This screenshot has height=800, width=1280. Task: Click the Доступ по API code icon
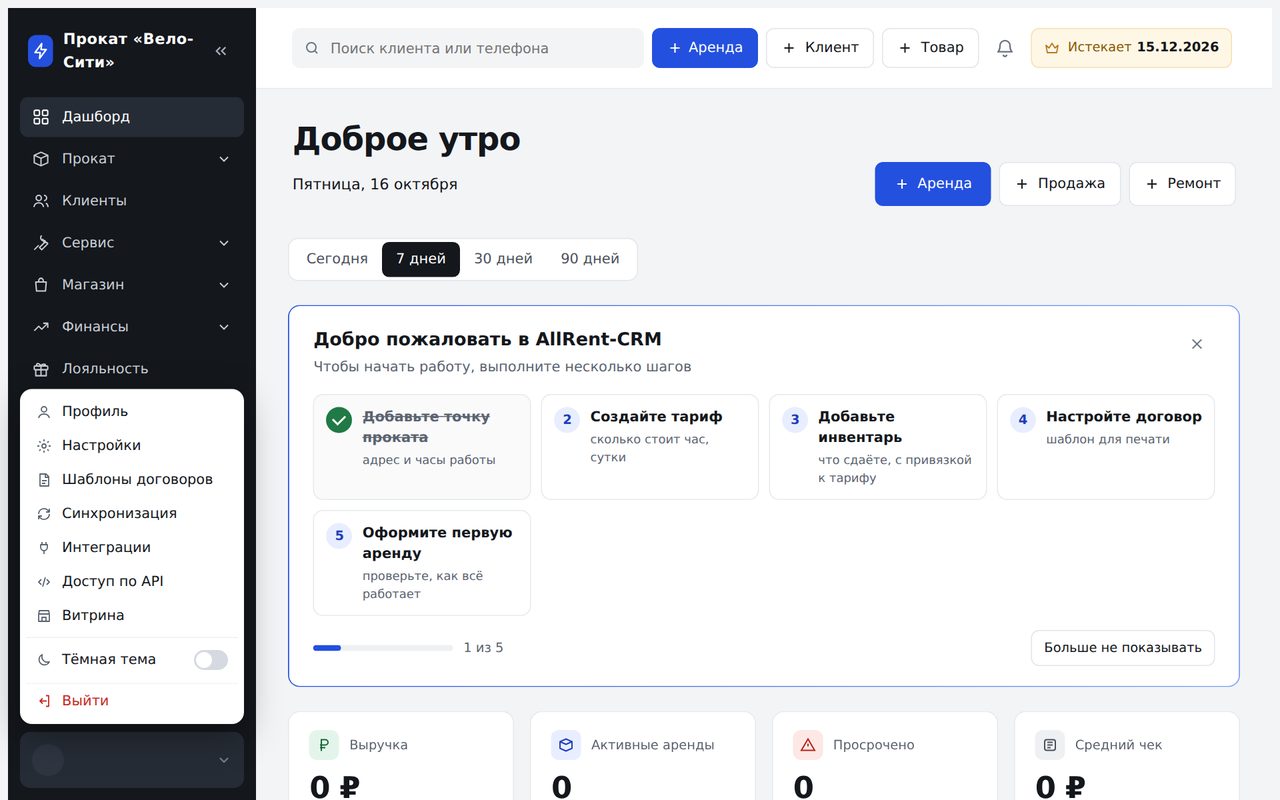tap(44, 582)
